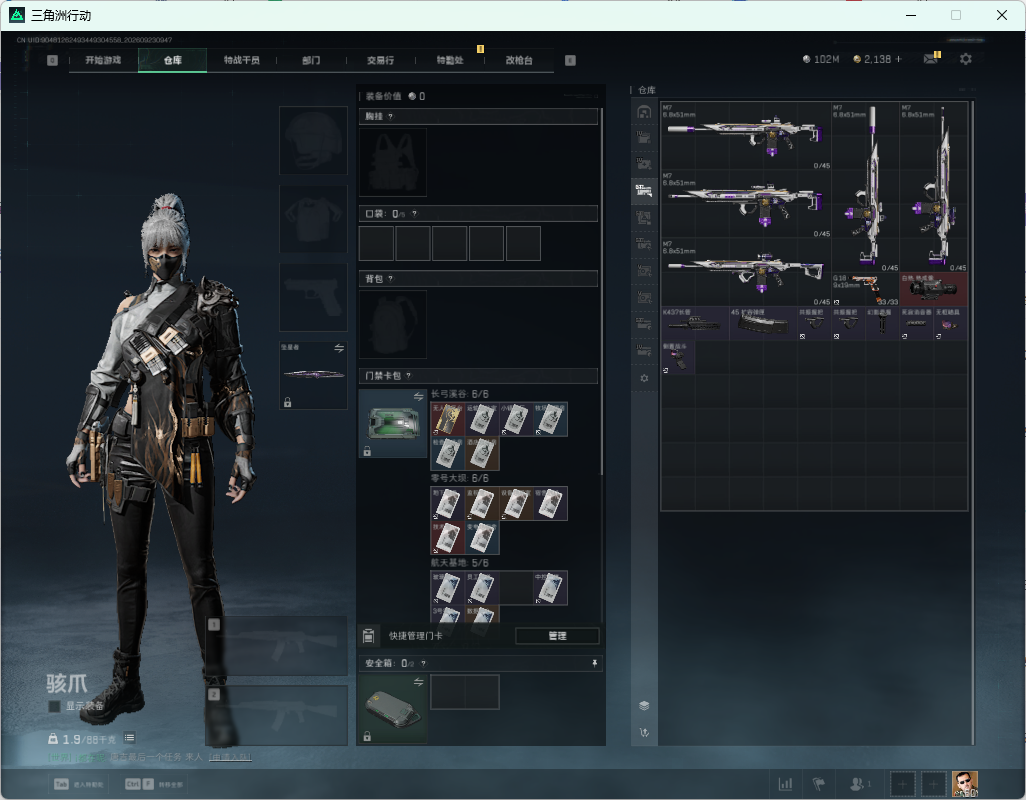This screenshot has height=800, width=1026.
Task: Open the 开始游戏 tab
Action: click(103, 60)
